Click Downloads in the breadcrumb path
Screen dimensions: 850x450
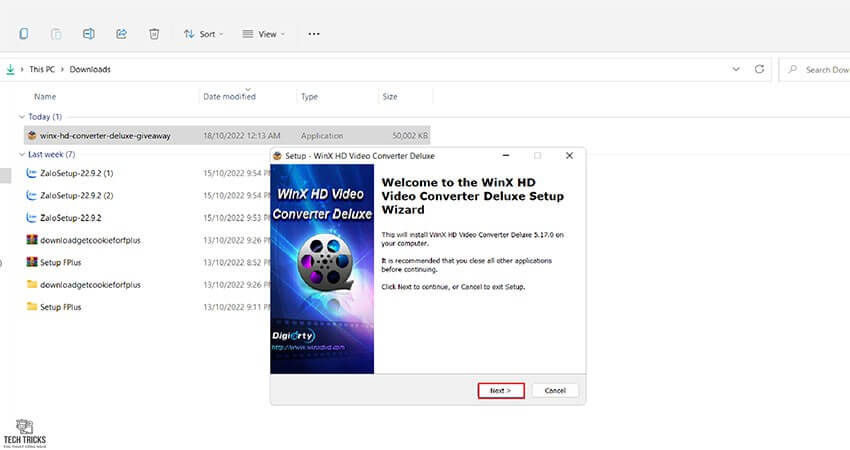coord(90,69)
